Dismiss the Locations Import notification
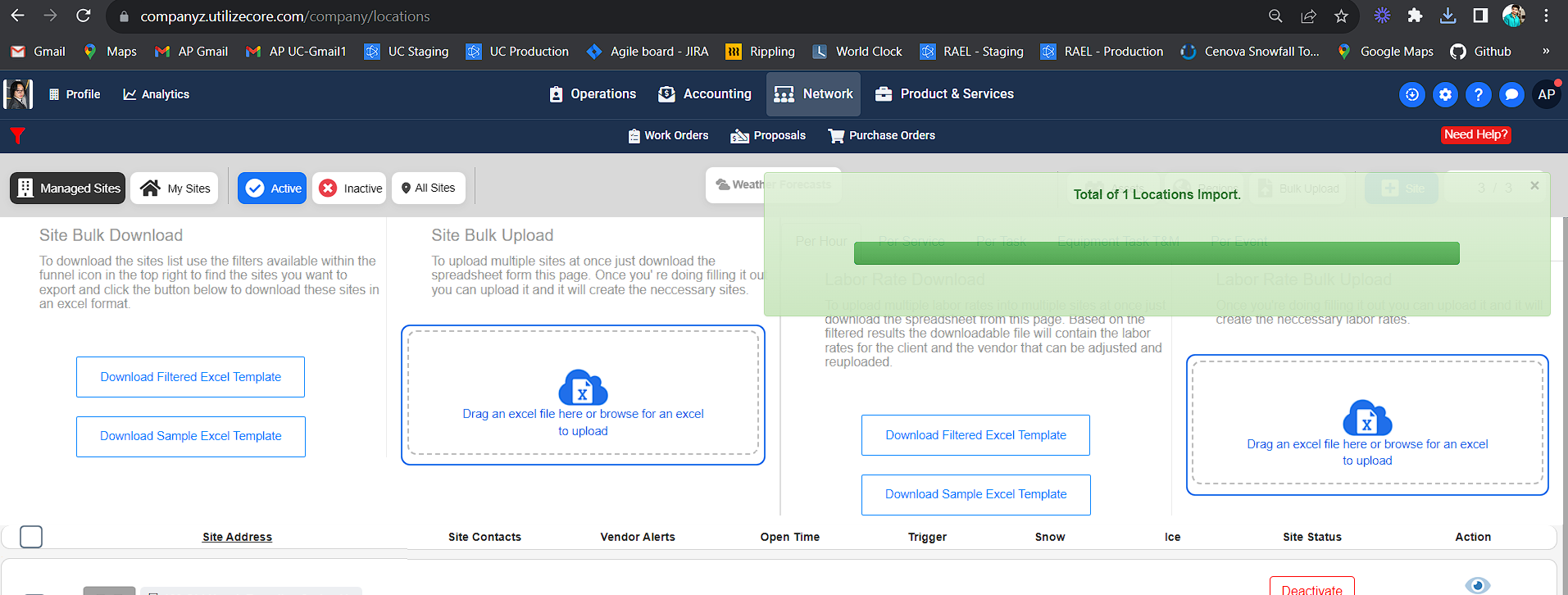The image size is (1568, 595). click(x=1534, y=186)
